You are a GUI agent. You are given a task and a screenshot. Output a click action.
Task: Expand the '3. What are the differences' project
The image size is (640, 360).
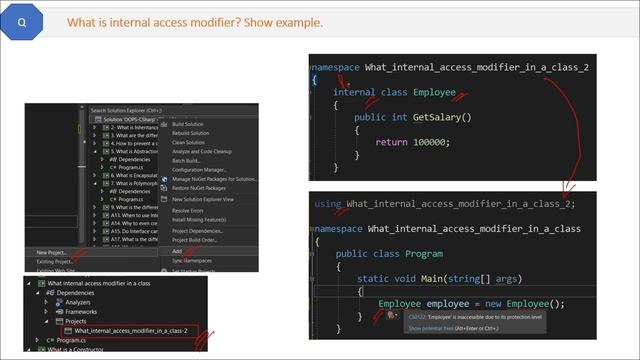pyautogui.click(x=95, y=136)
